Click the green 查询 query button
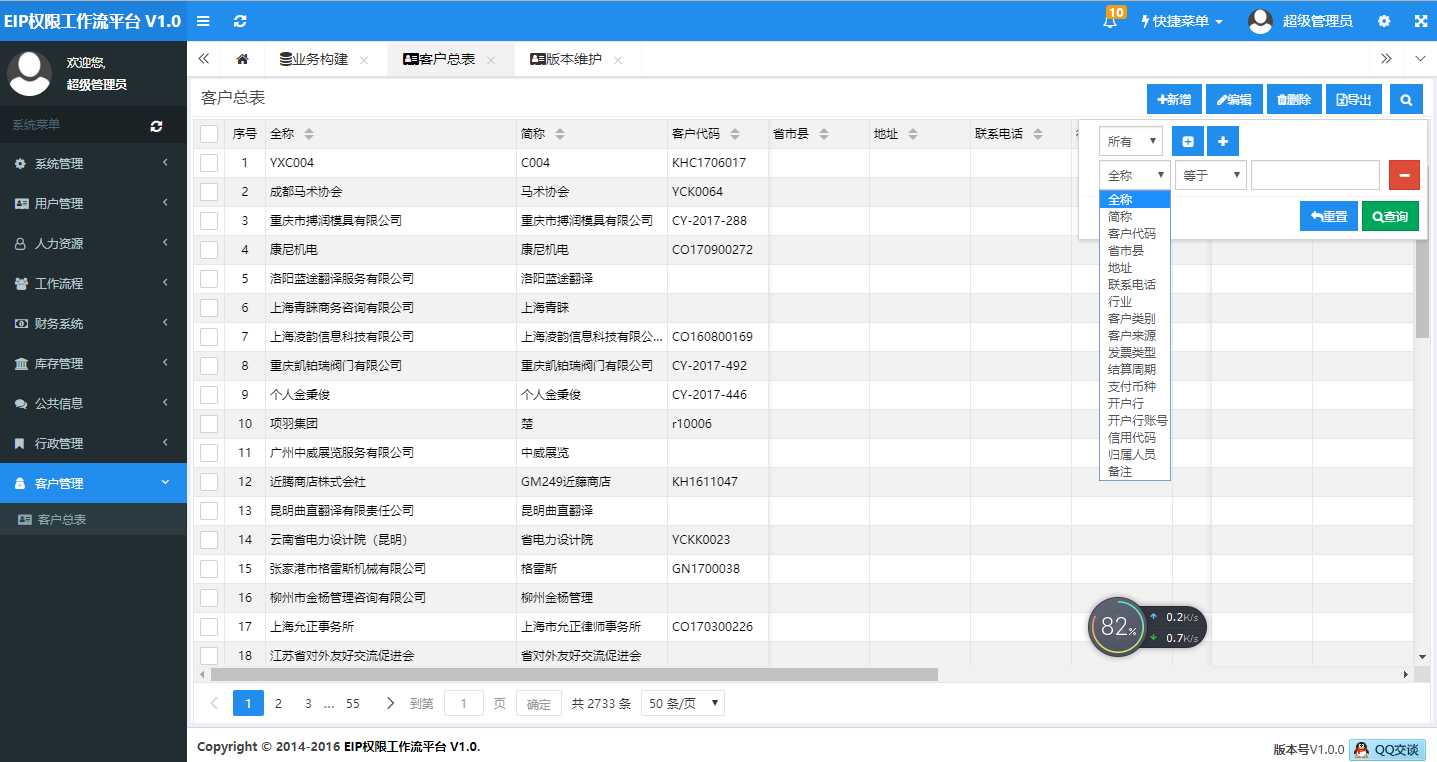The width and height of the screenshot is (1437, 762). click(x=1390, y=215)
